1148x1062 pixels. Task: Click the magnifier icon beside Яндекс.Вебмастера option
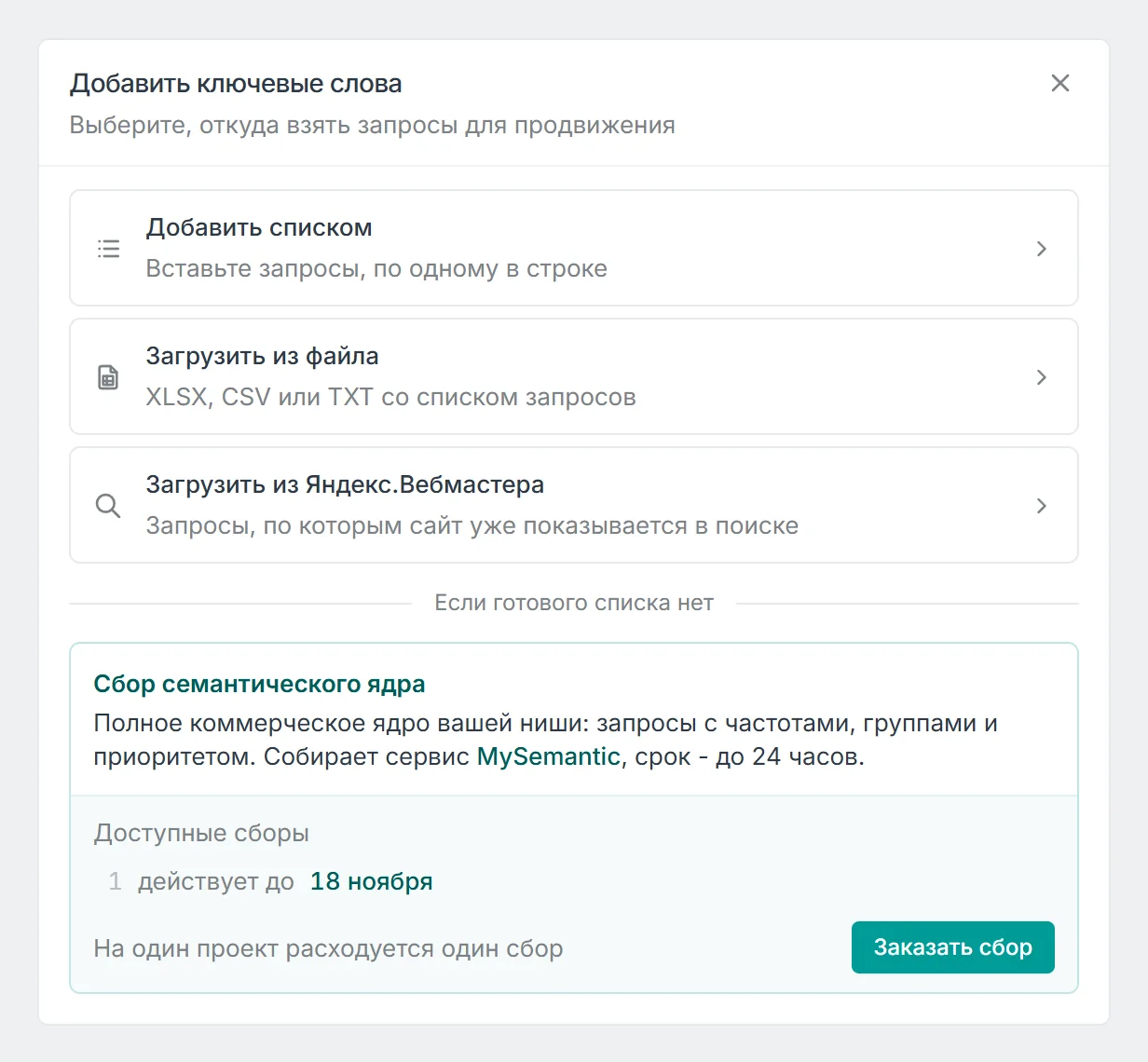pos(108,505)
